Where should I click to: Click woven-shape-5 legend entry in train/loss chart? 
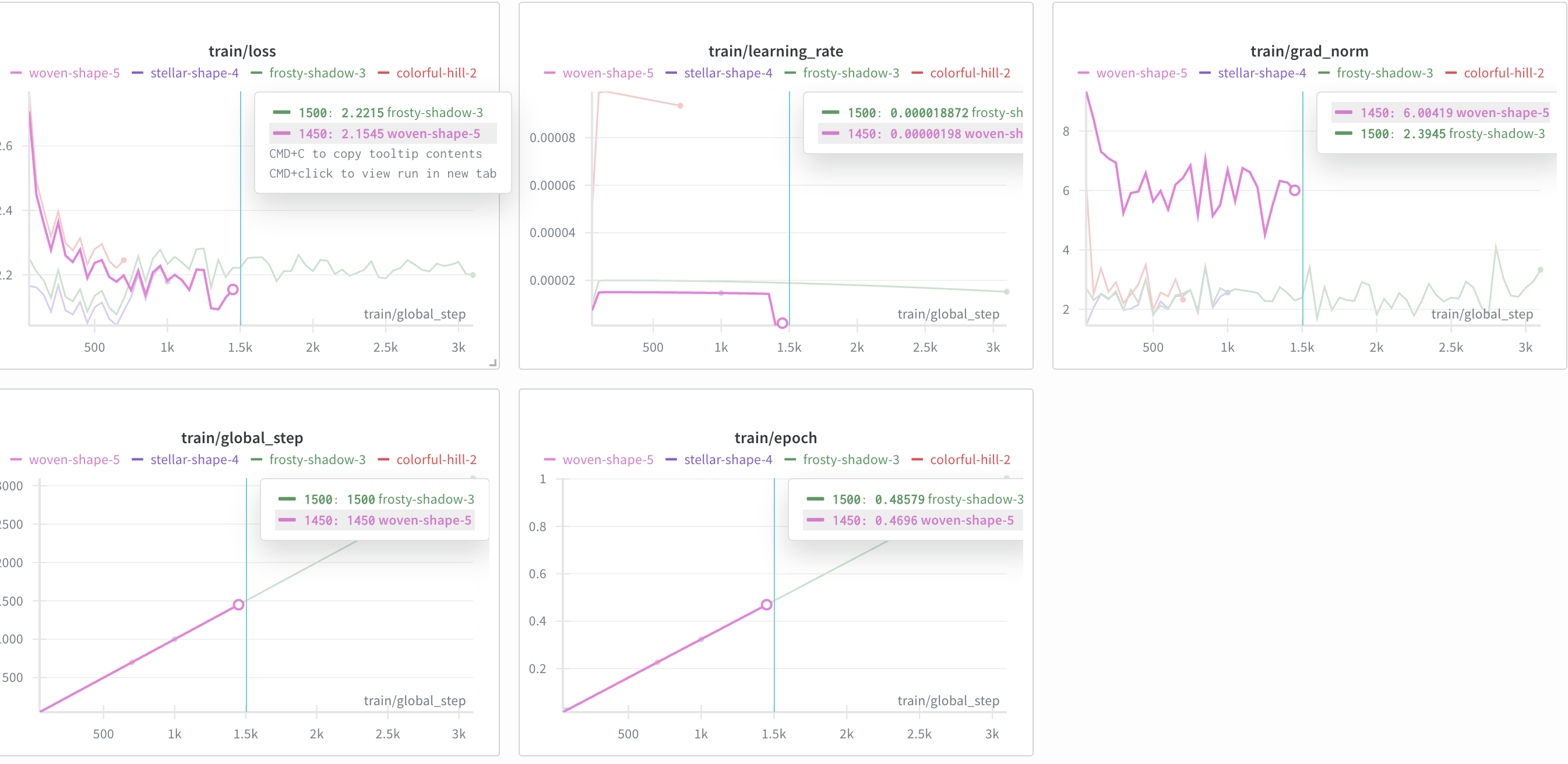[x=73, y=73]
